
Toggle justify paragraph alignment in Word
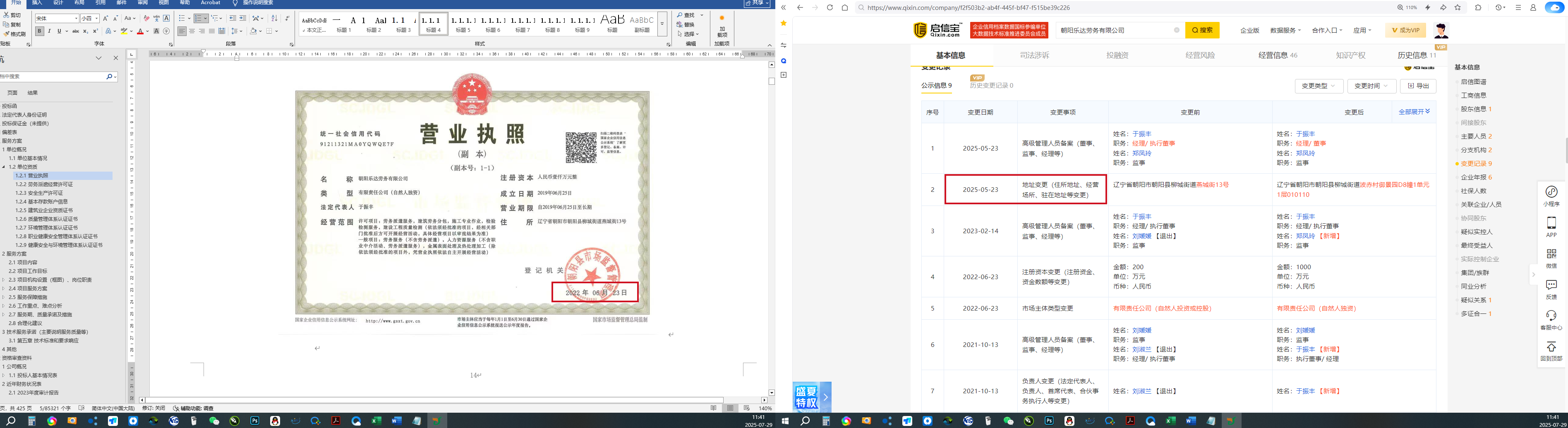click(211, 31)
